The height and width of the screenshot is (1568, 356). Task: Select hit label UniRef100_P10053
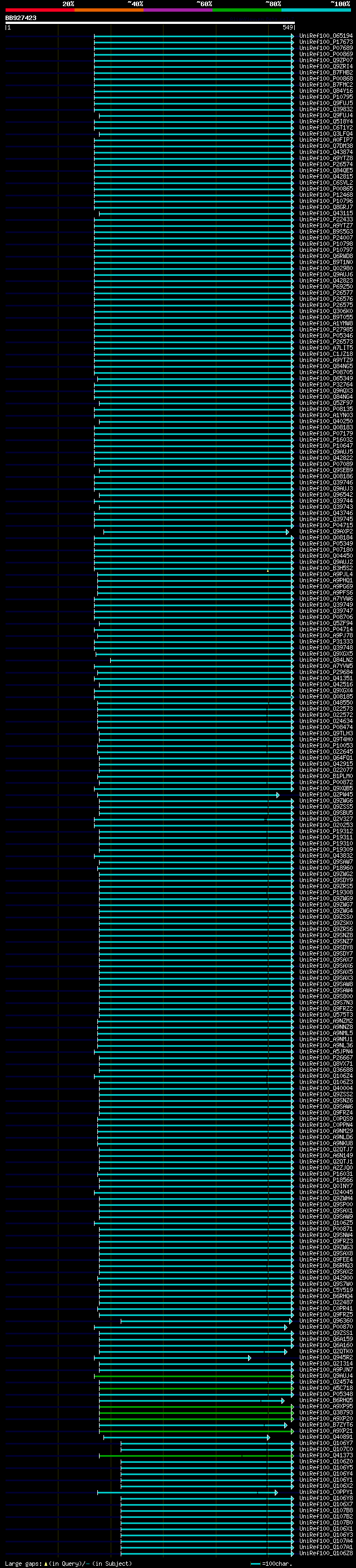click(325, 745)
